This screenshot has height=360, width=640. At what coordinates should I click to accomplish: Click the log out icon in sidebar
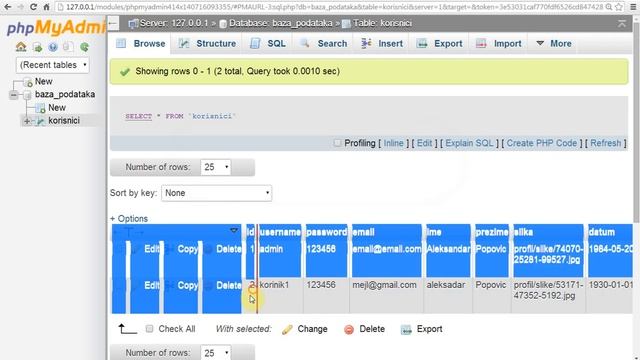pyautogui.click(x=37, y=47)
